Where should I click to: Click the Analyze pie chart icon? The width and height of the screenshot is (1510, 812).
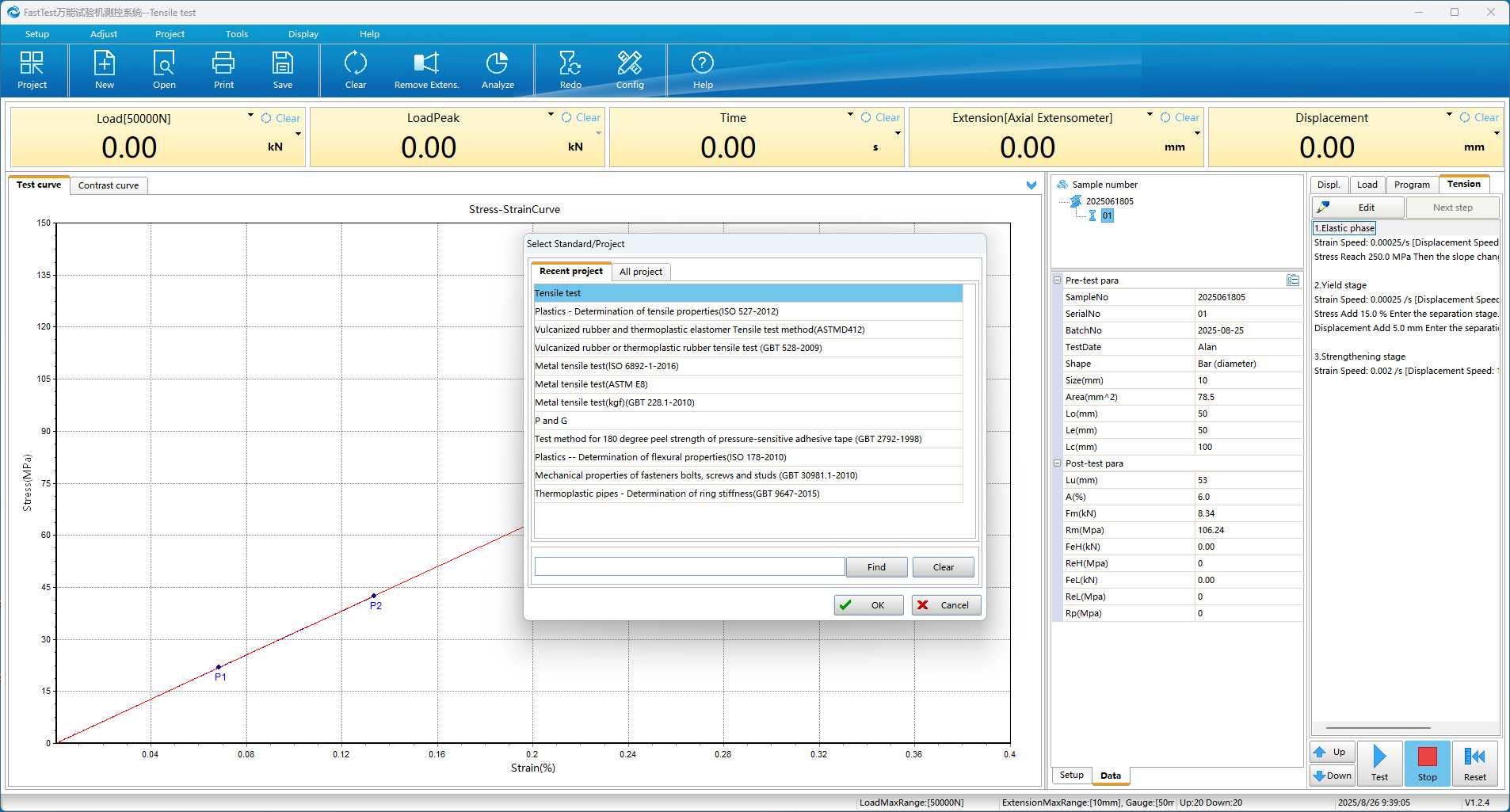[498, 63]
